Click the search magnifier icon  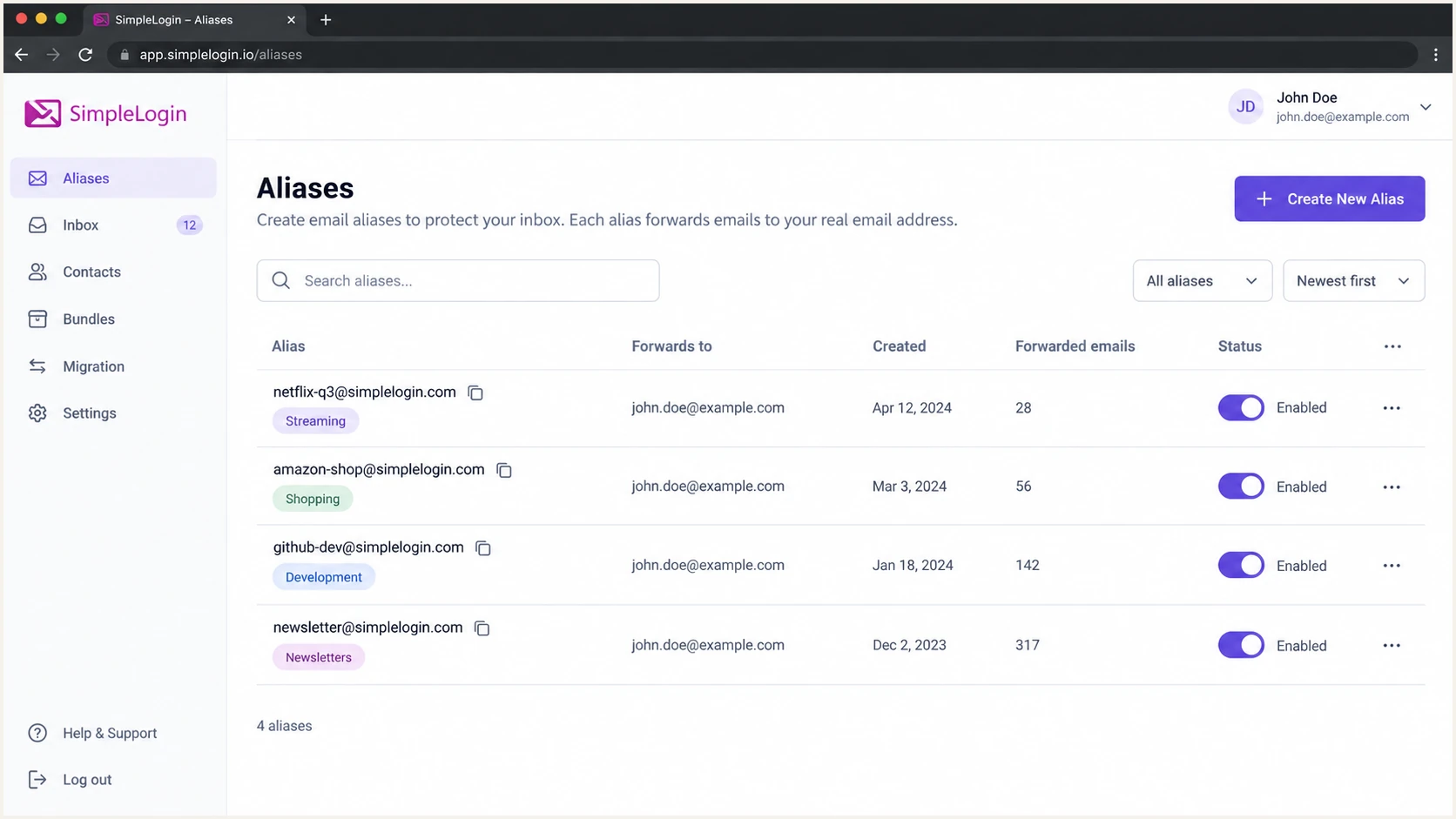tap(280, 280)
